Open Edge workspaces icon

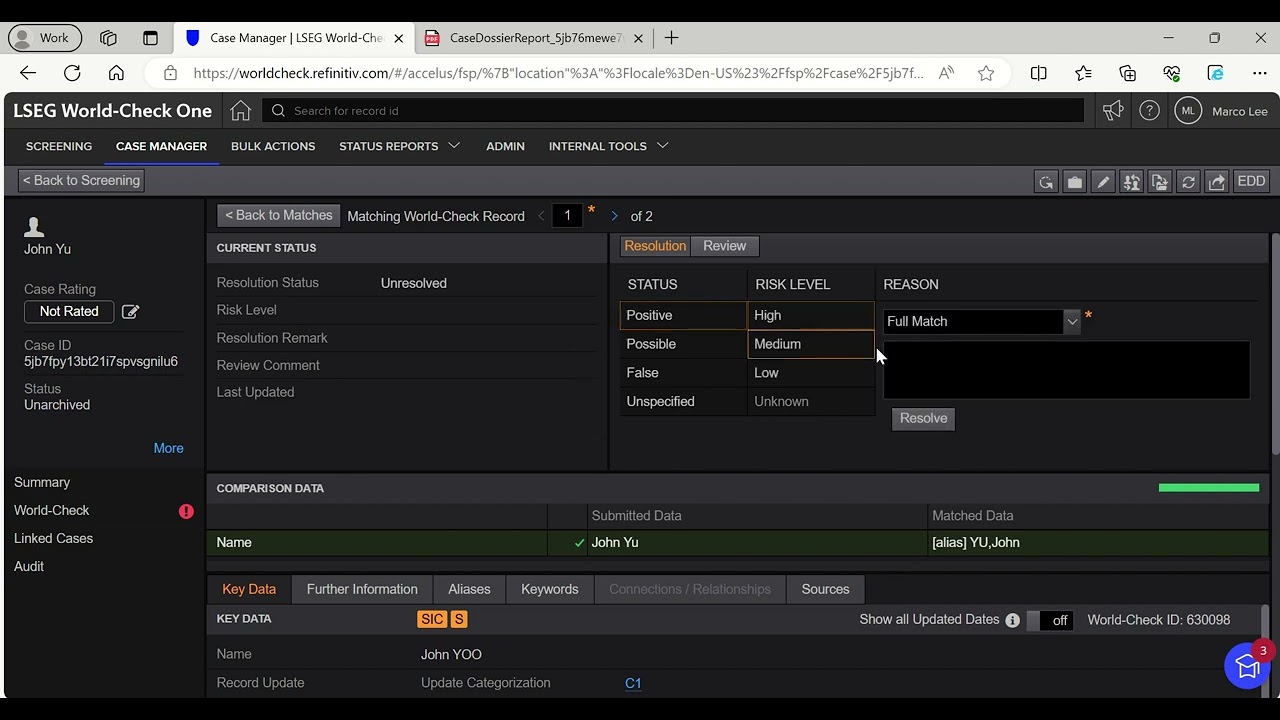pyautogui.click(x=108, y=38)
